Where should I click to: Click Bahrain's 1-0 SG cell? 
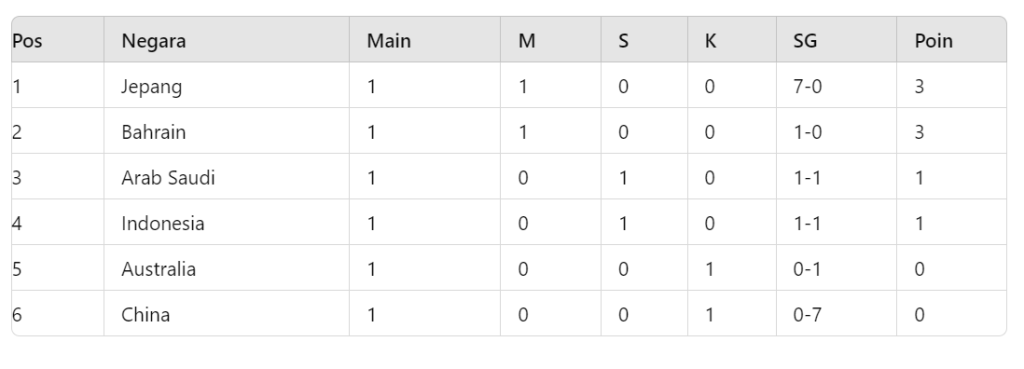click(x=836, y=132)
